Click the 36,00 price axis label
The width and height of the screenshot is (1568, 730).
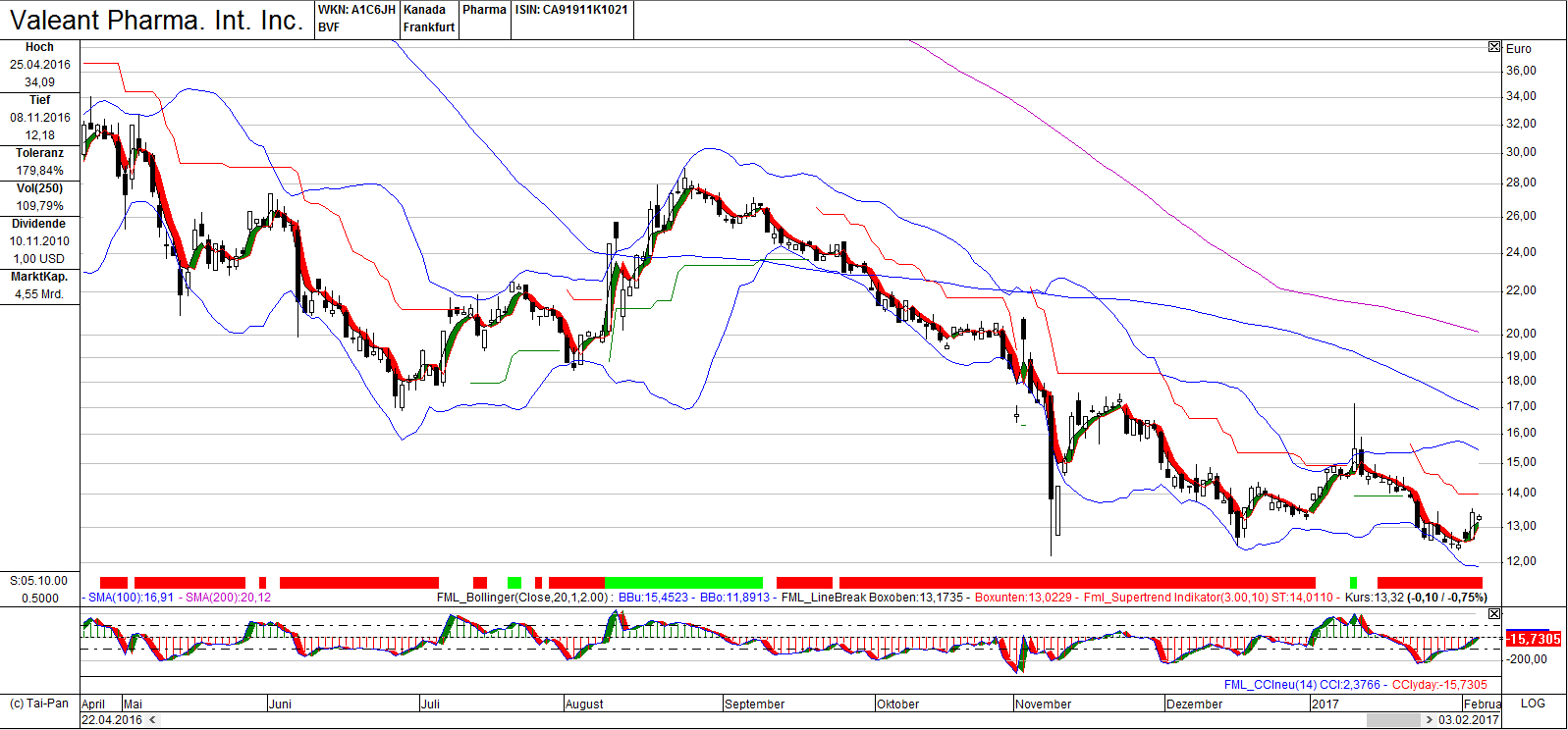(1522, 71)
